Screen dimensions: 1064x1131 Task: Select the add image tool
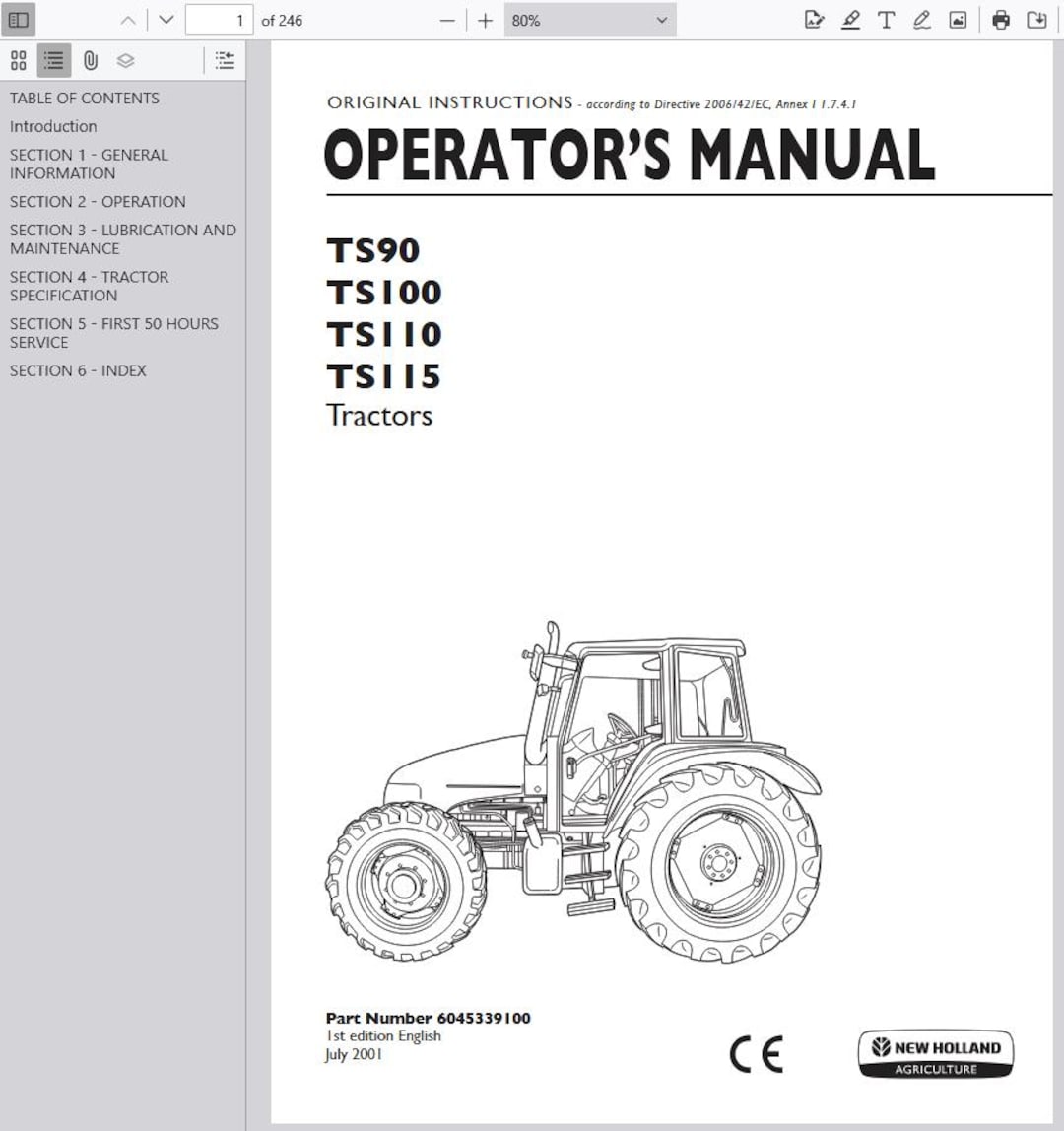click(x=958, y=20)
